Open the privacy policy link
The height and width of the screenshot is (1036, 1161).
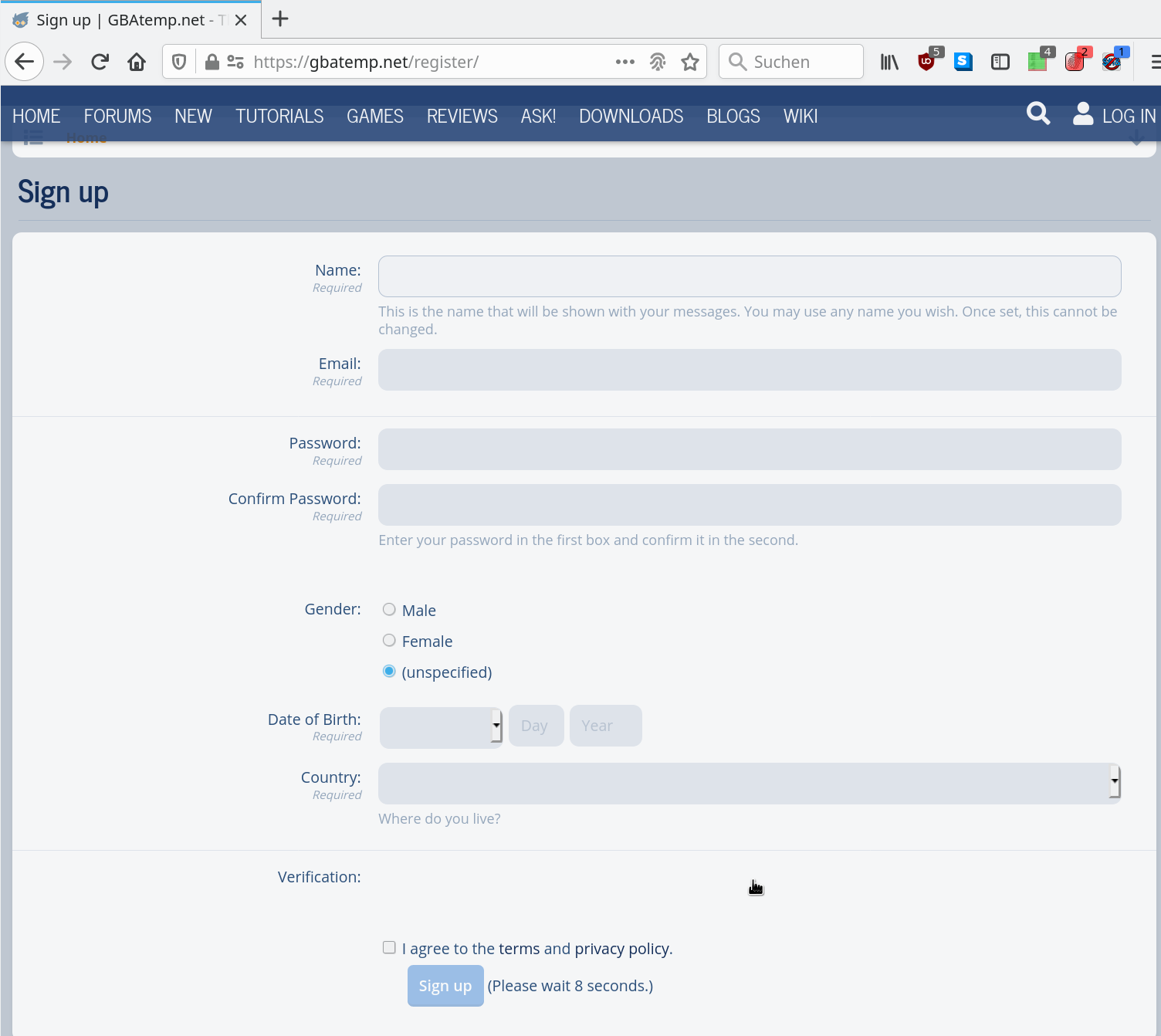[622, 949]
